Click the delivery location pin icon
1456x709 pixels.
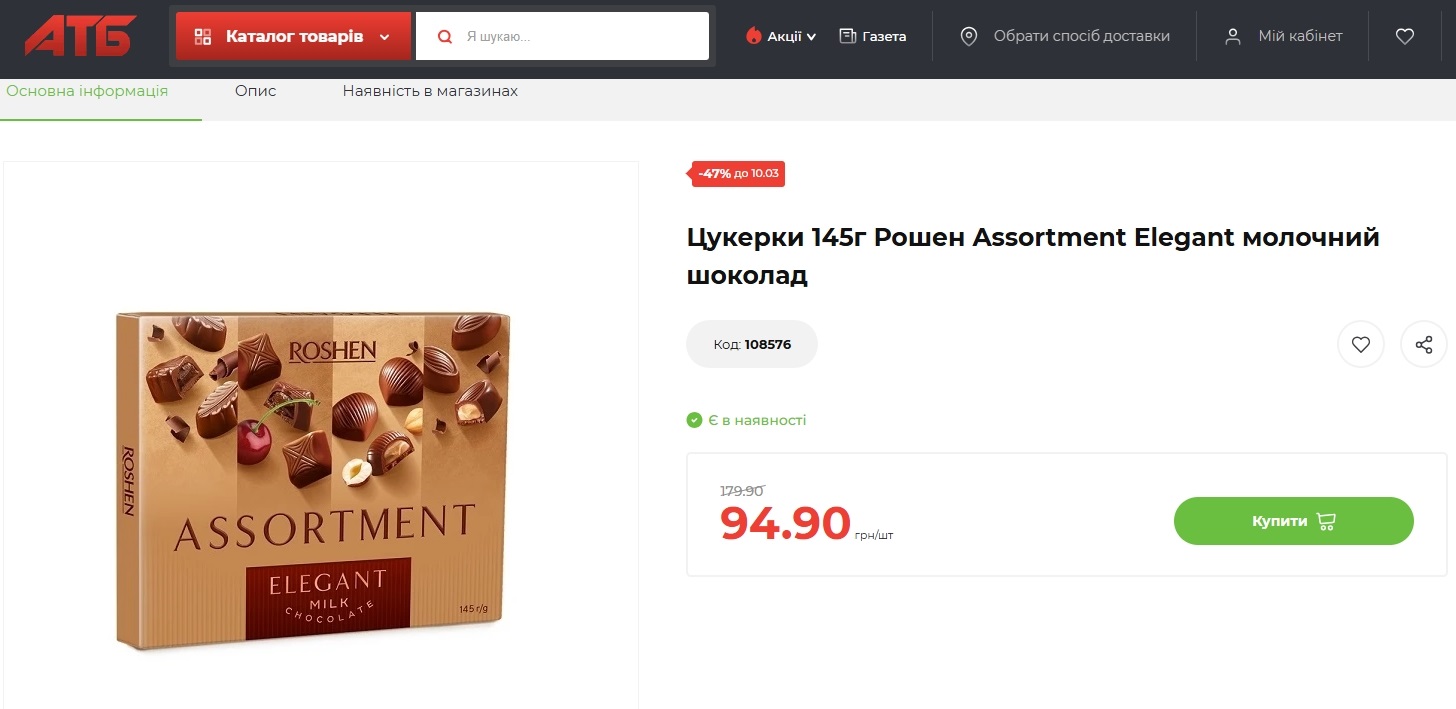(x=968, y=37)
